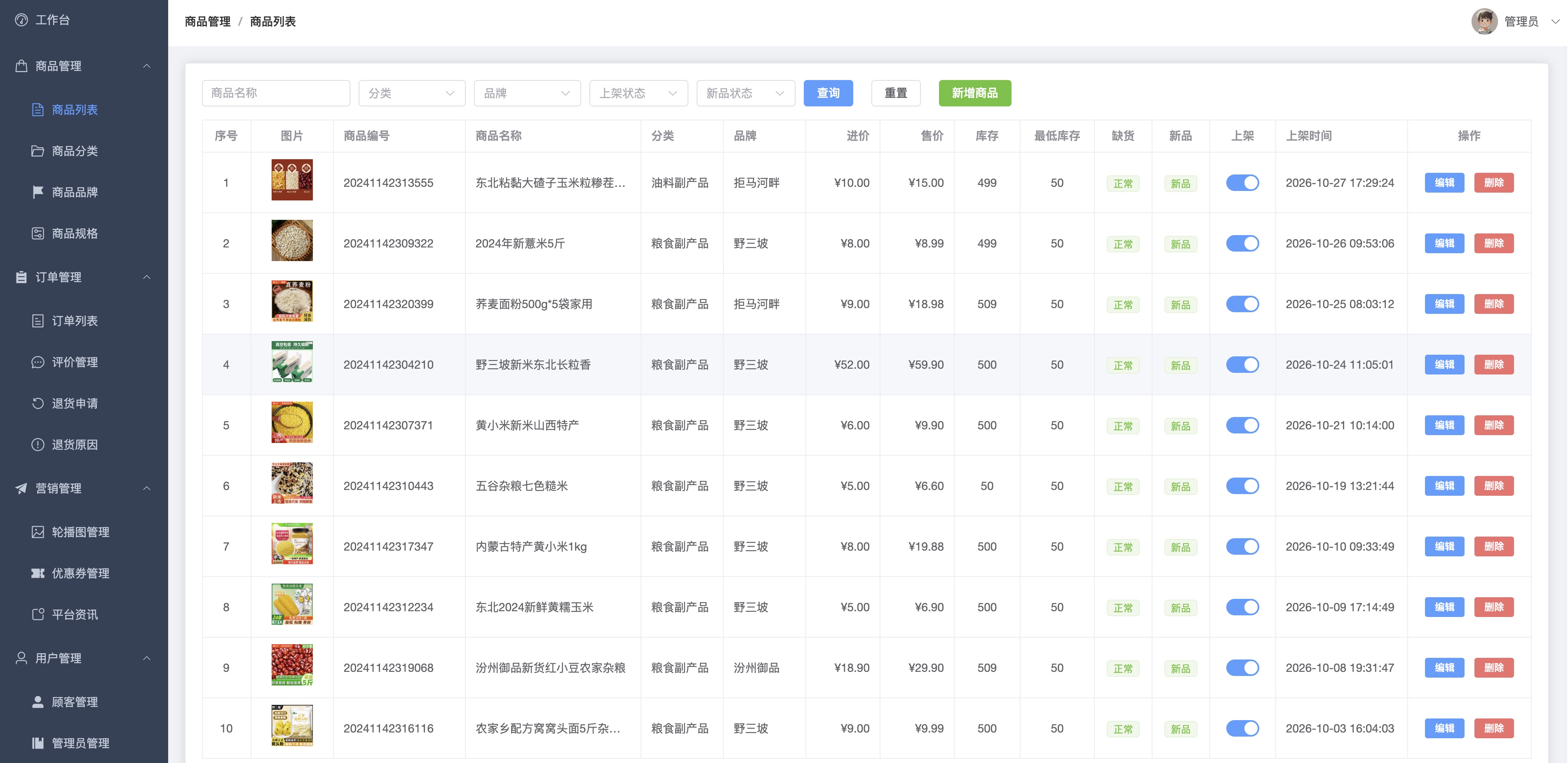Open the 管理员 account dropdown arrow
Image resolution: width=1568 pixels, height=763 pixels.
1555,21
